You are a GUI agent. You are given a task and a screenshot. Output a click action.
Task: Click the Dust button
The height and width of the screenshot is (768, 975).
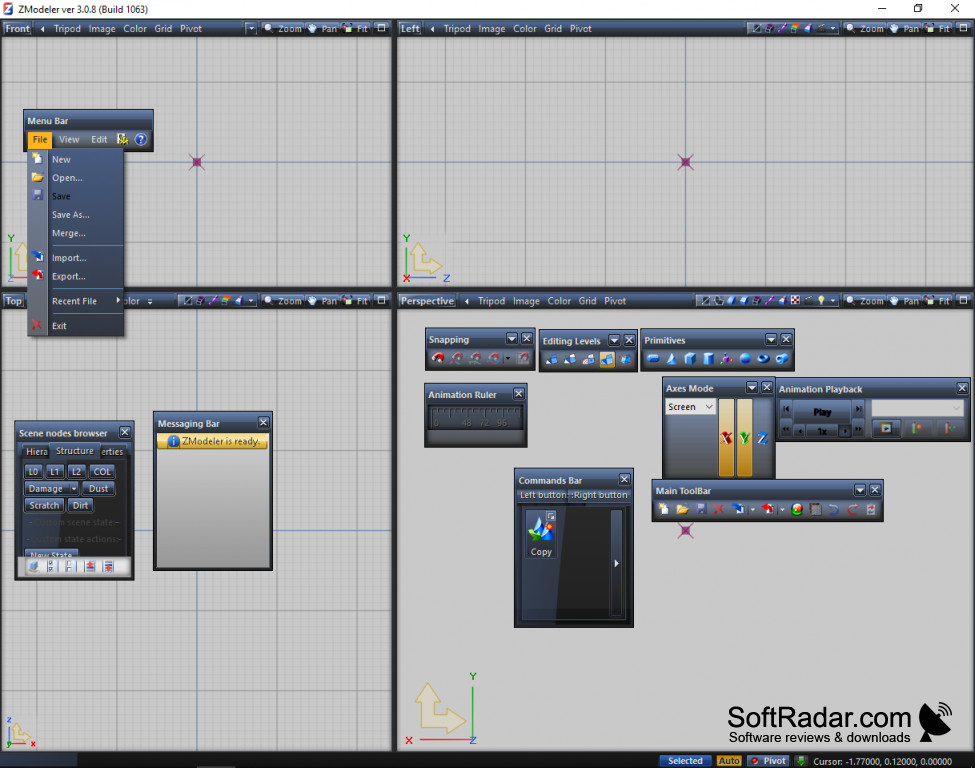pyautogui.click(x=98, y=489)
